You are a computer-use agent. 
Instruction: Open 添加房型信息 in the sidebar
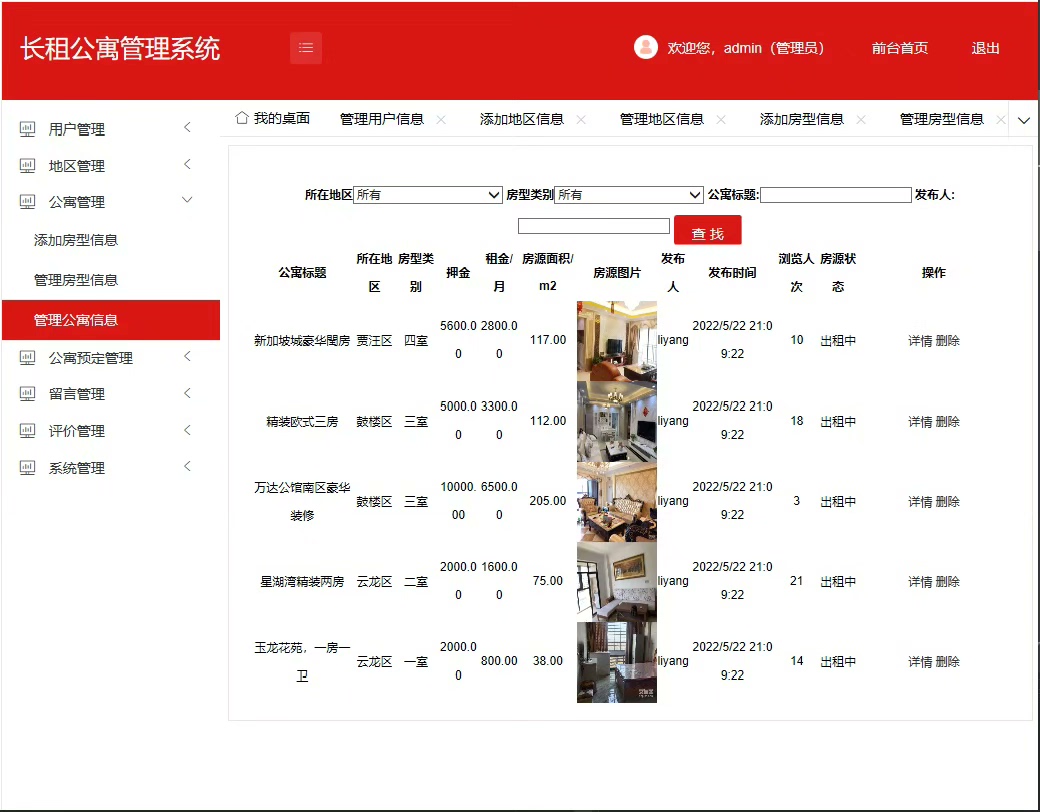tap(76, 240)
